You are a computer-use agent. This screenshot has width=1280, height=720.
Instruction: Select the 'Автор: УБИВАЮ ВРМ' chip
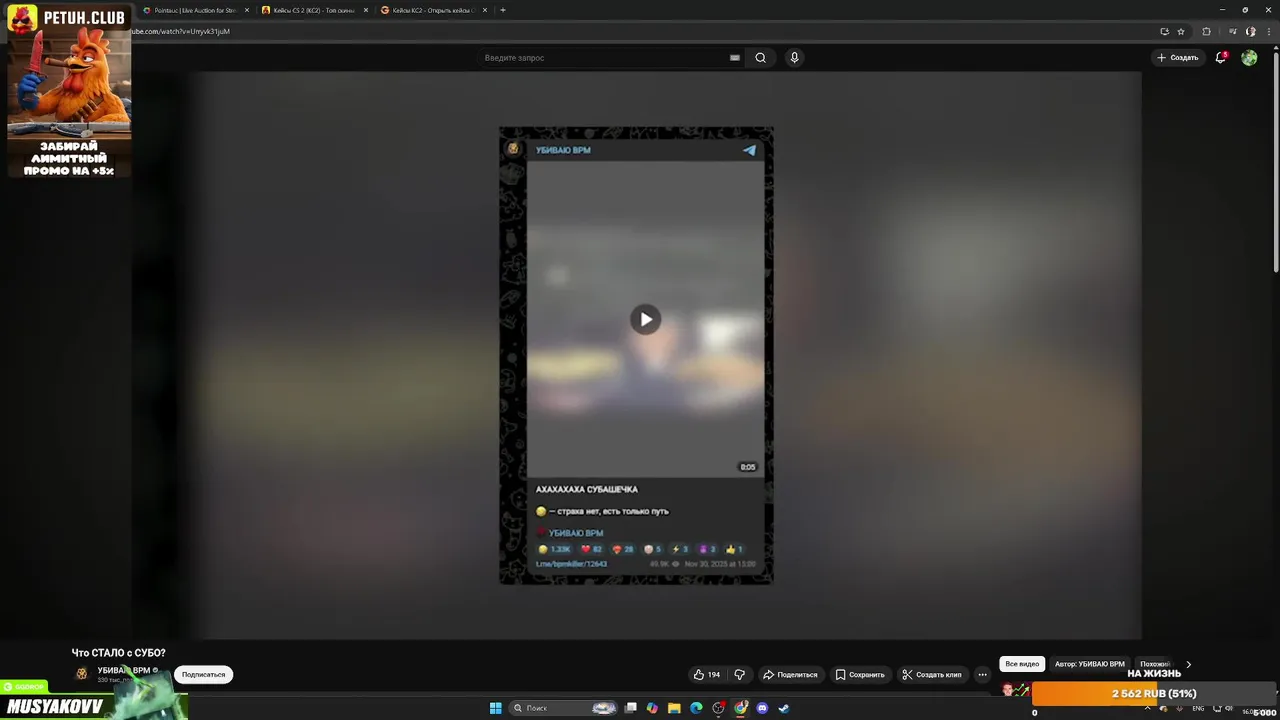pos(1090,664)
